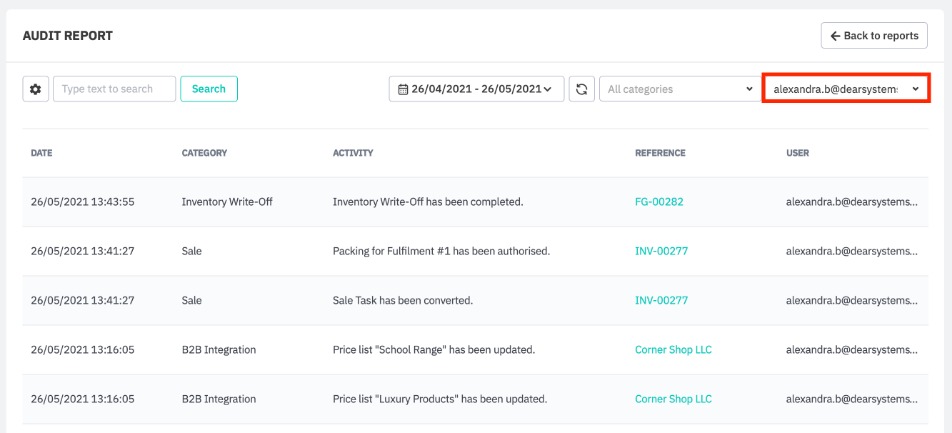Click the Category column header

coord(204,153)
